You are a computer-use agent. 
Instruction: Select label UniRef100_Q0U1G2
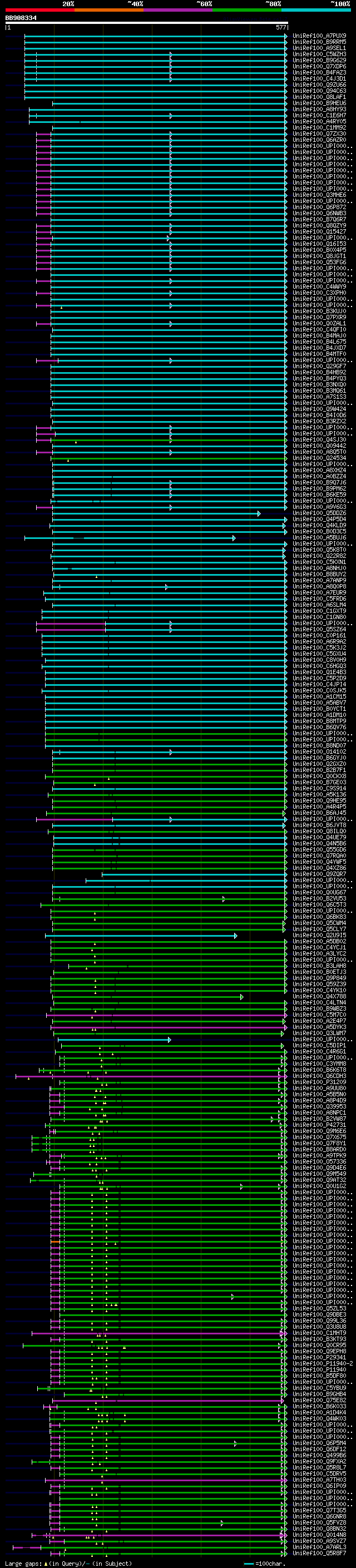(319, 1186)
